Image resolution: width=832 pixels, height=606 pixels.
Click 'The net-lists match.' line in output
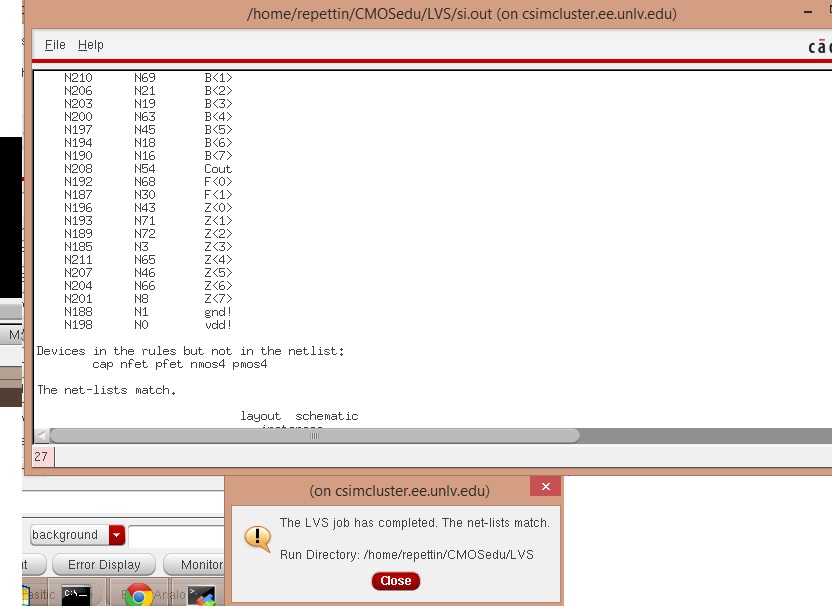106,390
